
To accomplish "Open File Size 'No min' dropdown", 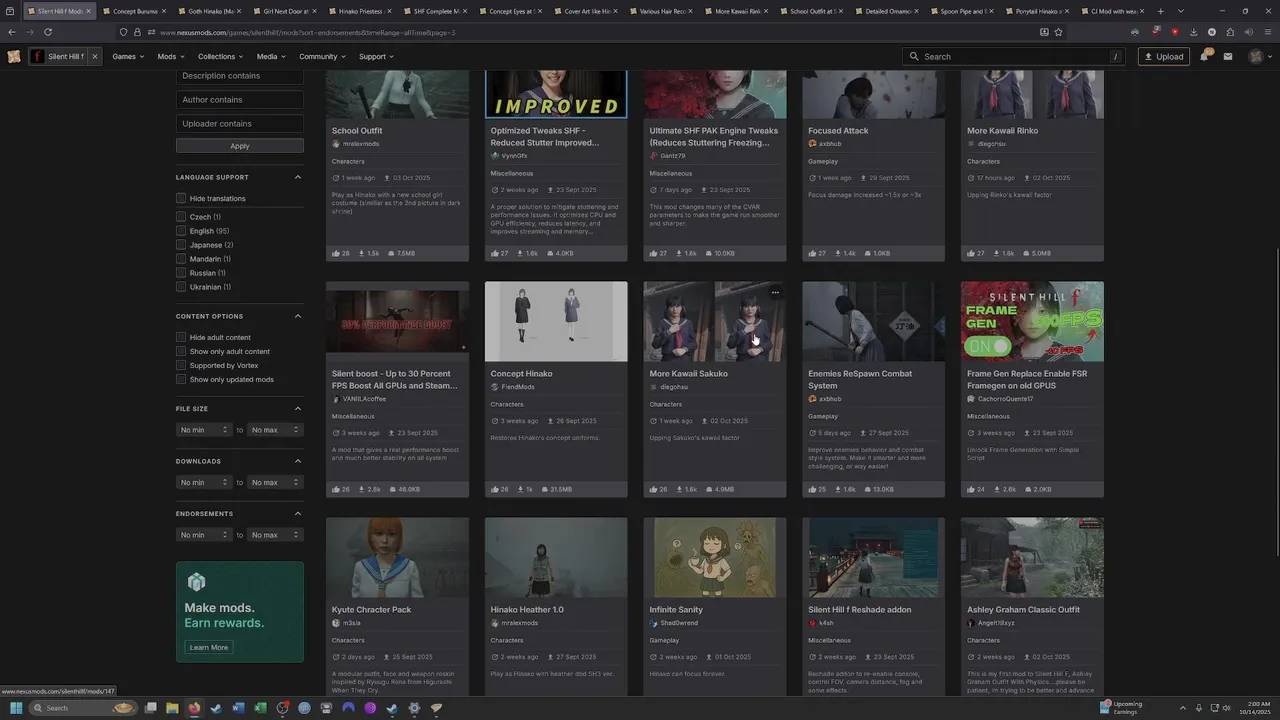I will tap(204, 430).
